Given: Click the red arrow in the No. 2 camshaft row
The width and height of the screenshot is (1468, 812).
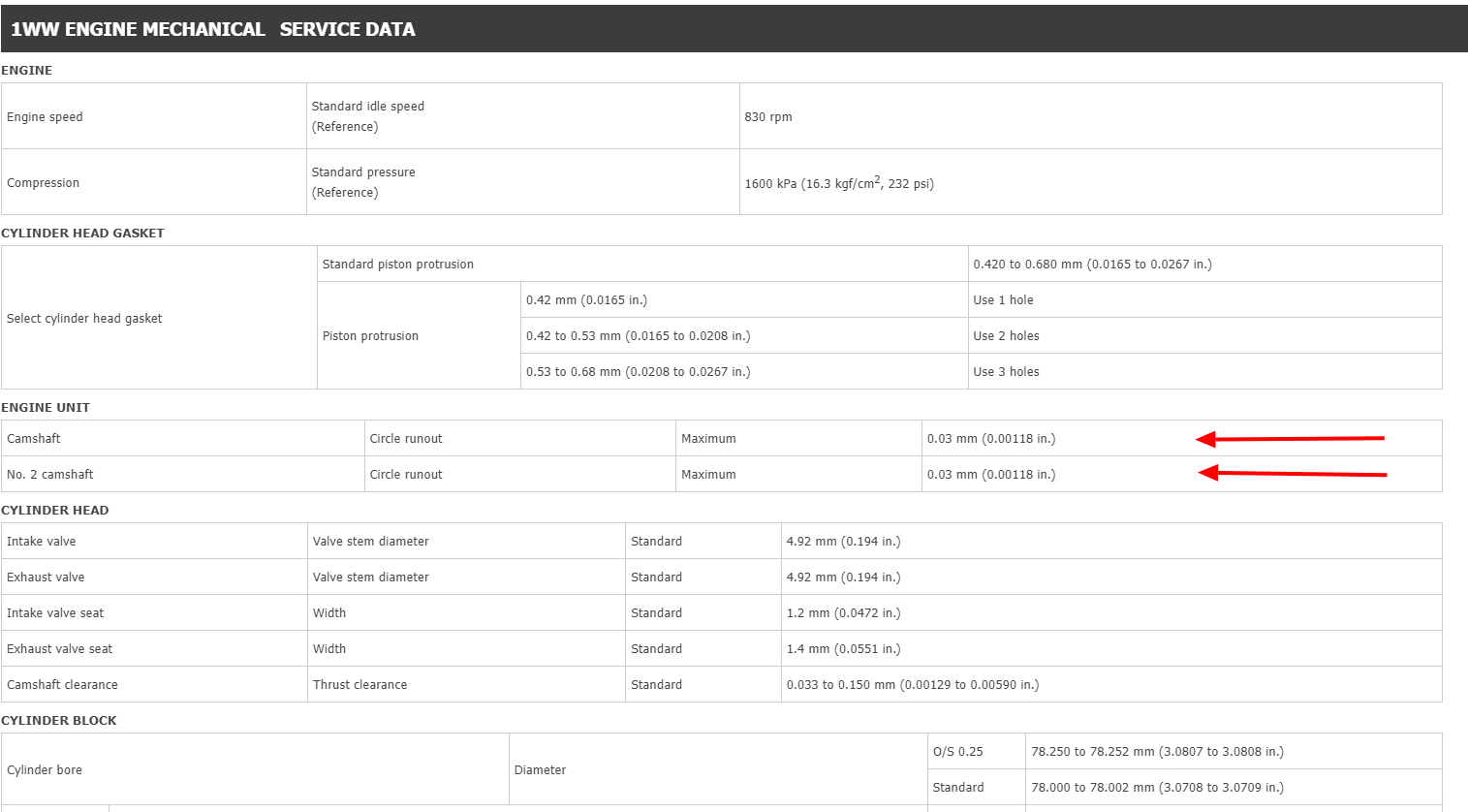Looking at the screenshot, I should (x=1292, y=474).
